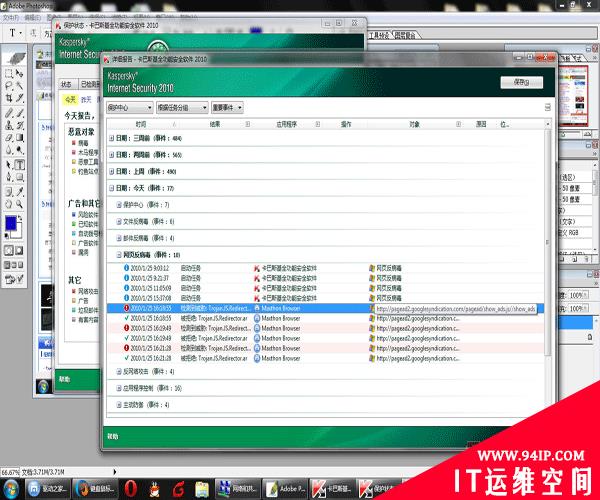Screen dimensions: 600x500
Task: Click the 对象 column header
Action: point(414,124)
